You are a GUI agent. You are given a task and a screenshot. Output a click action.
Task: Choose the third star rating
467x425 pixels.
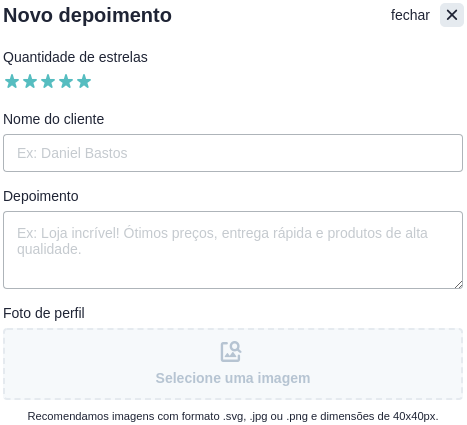point(48,81)
